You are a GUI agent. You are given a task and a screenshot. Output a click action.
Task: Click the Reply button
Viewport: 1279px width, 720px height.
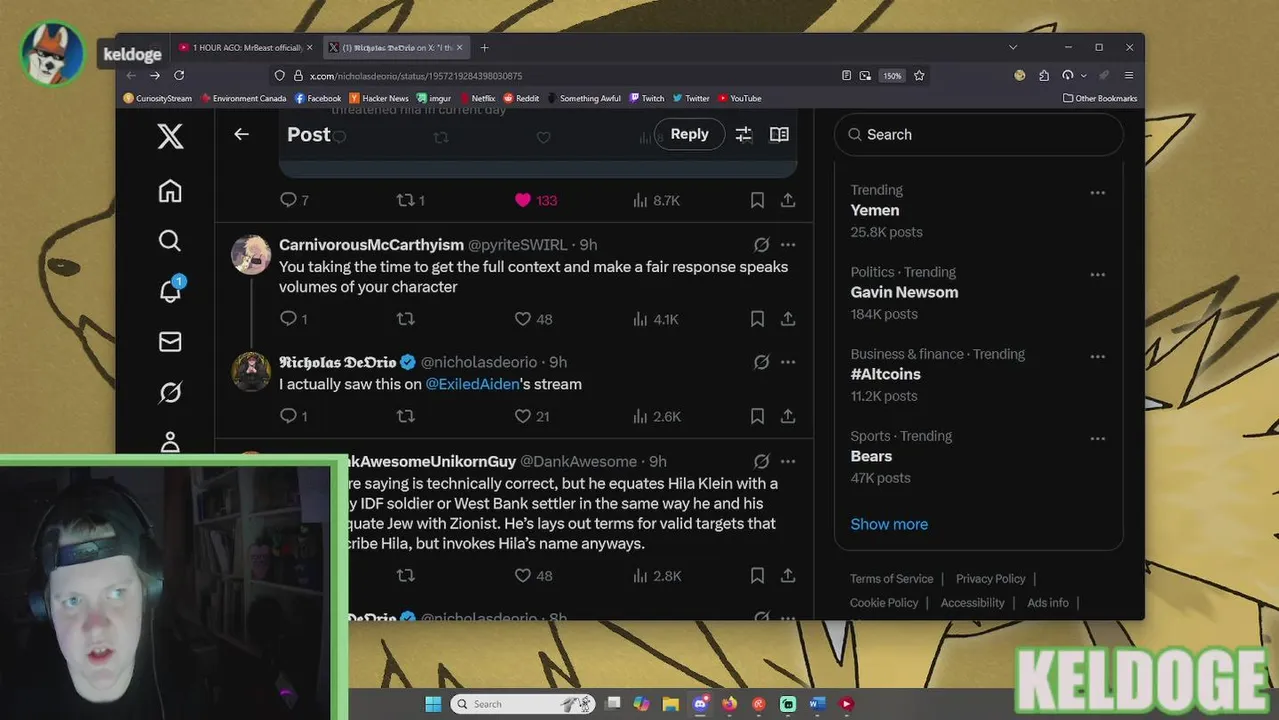689,134
